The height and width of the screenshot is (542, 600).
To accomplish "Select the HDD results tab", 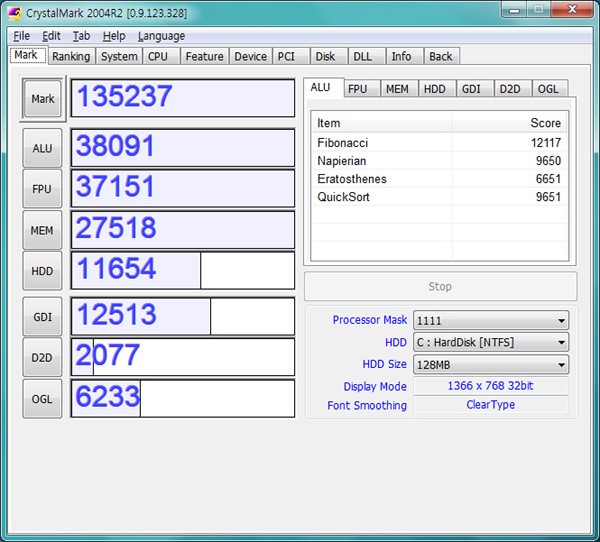I will click(x=437, y=89).
